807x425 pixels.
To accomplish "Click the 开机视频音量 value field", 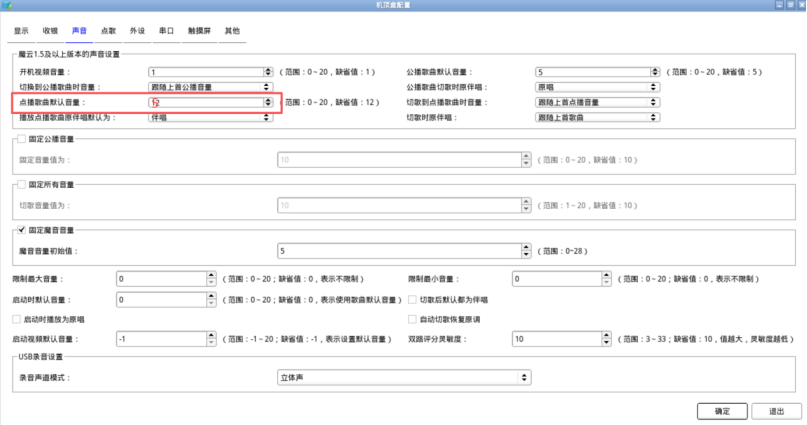I will (206, 72).
